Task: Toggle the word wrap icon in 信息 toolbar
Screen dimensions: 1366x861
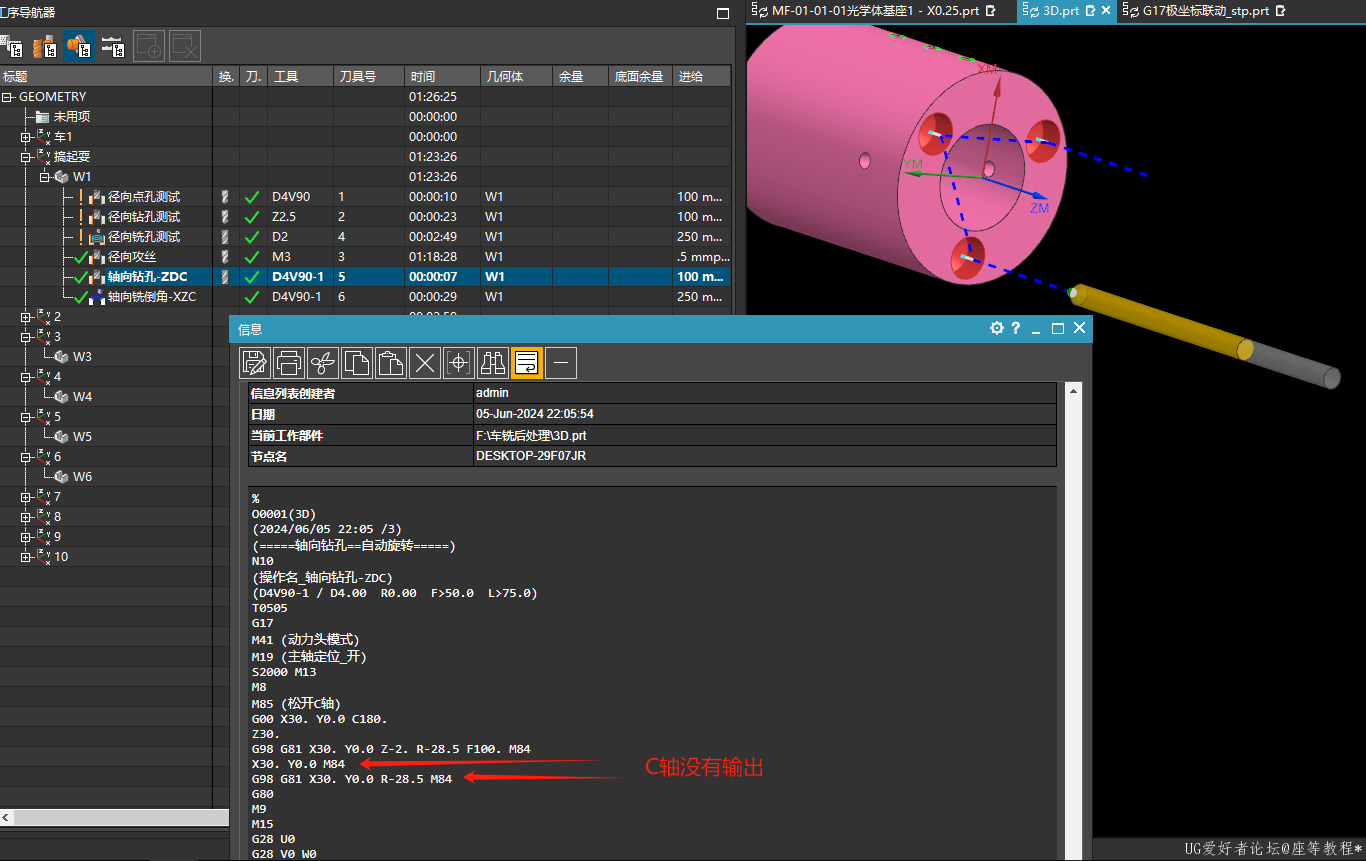Action: 527,362
